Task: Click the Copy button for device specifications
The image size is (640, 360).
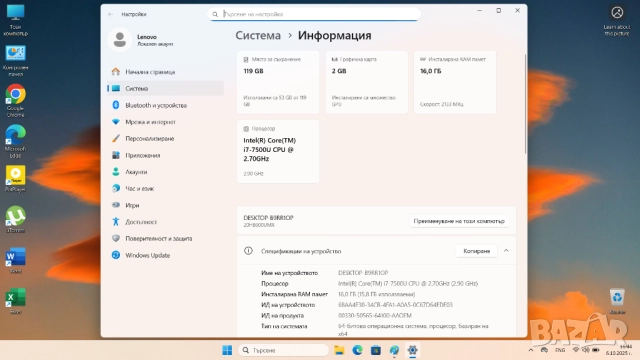Action: pos(476,251)
